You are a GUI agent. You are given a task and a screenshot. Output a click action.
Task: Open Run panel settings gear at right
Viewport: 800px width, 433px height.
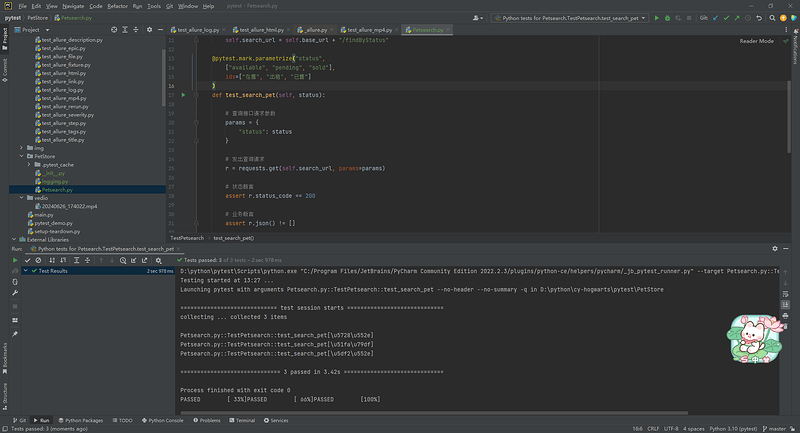(x=775, y=248)
